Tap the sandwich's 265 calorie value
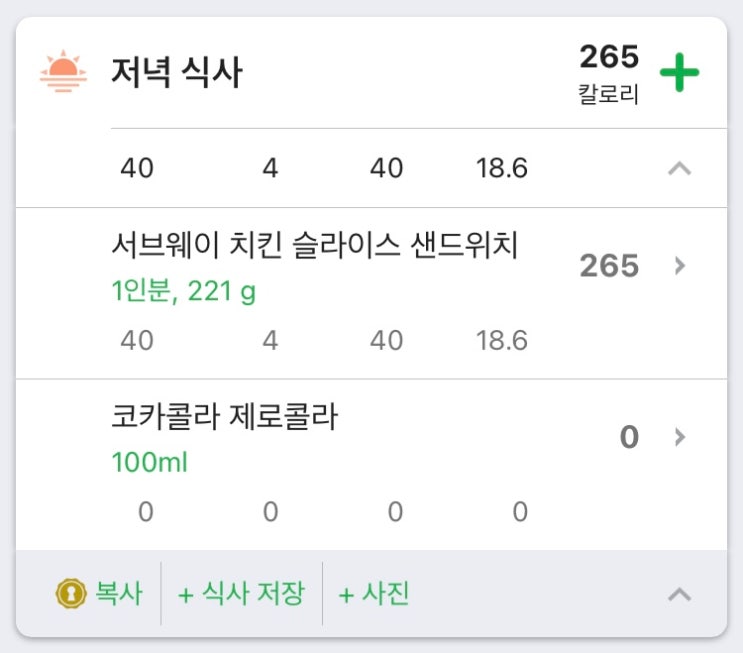Screen dimensions: 743x653 click(x=608, y=266)
